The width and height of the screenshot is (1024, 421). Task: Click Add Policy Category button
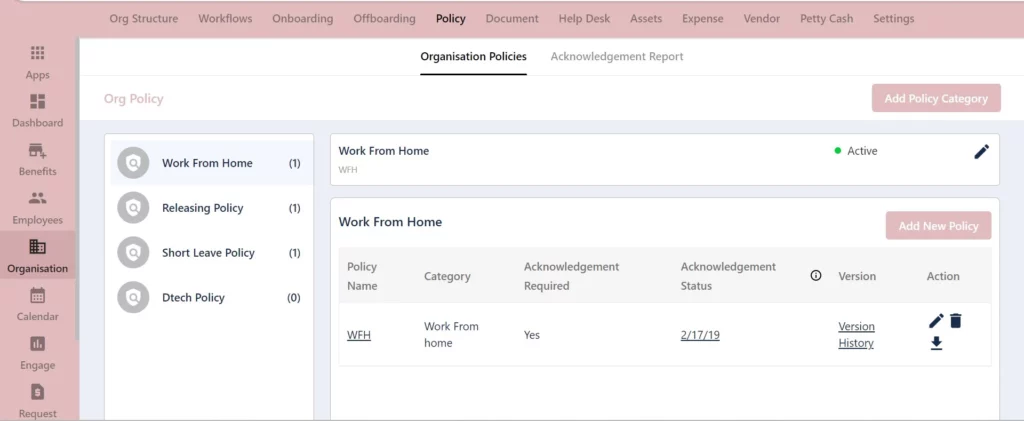click(x=936, y=98)
